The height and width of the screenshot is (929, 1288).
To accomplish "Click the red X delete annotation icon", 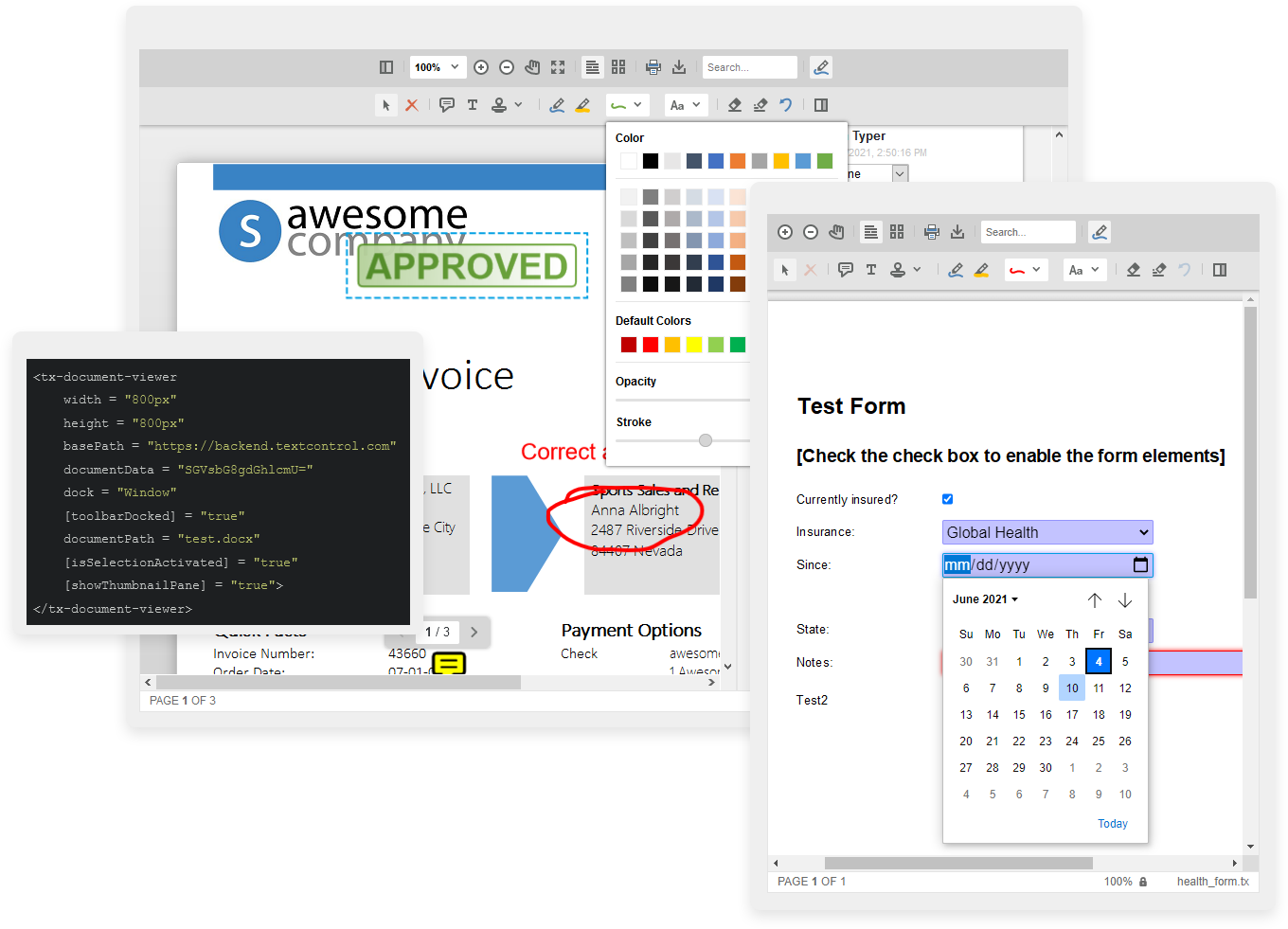I will 411,105.
